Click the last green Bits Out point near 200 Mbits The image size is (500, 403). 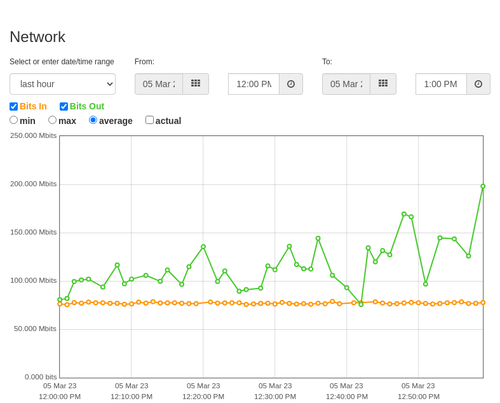coord(483,186)
